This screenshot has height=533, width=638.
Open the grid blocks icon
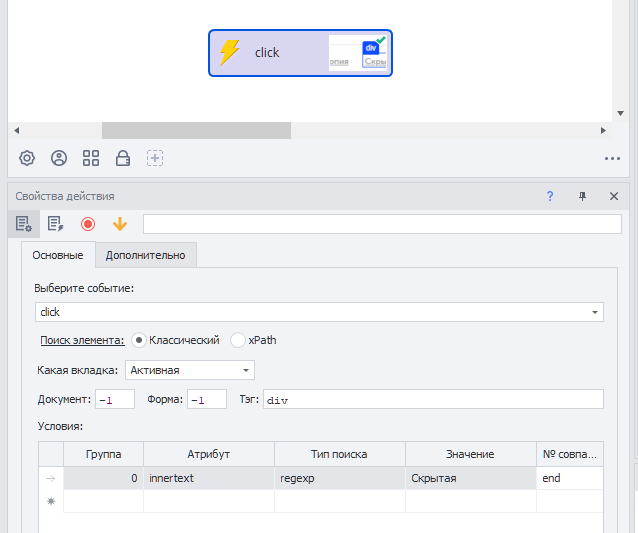pos(91,158)
